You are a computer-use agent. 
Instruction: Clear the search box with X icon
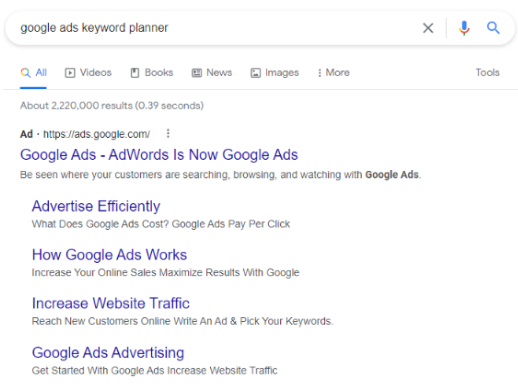pyautogui.click(x=428, y=28)
